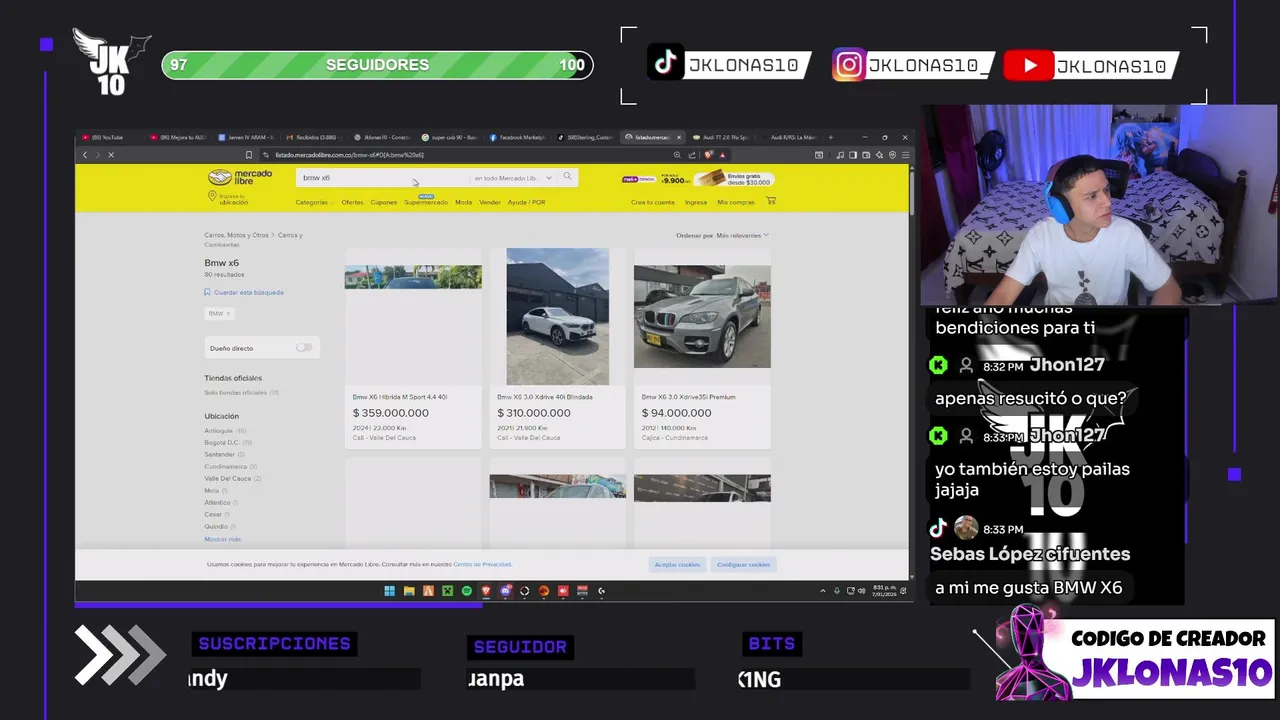Remove the BMW filter chip with X
This screenshot has height=720, width=1280.
228,313
